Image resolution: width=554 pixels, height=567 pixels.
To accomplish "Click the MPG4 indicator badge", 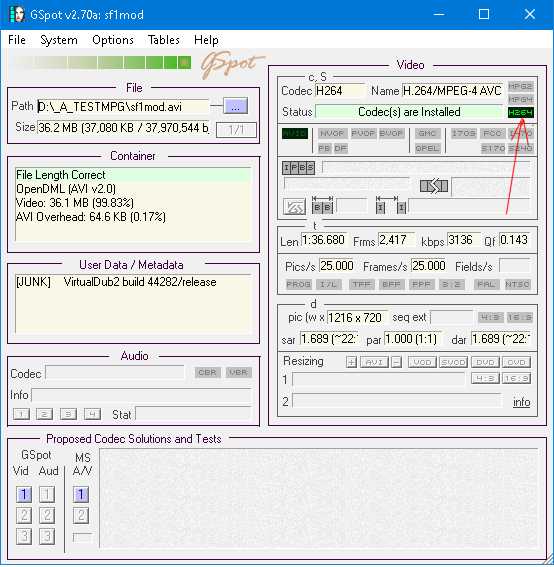I will pyautogui.click(x=520, y=99).
